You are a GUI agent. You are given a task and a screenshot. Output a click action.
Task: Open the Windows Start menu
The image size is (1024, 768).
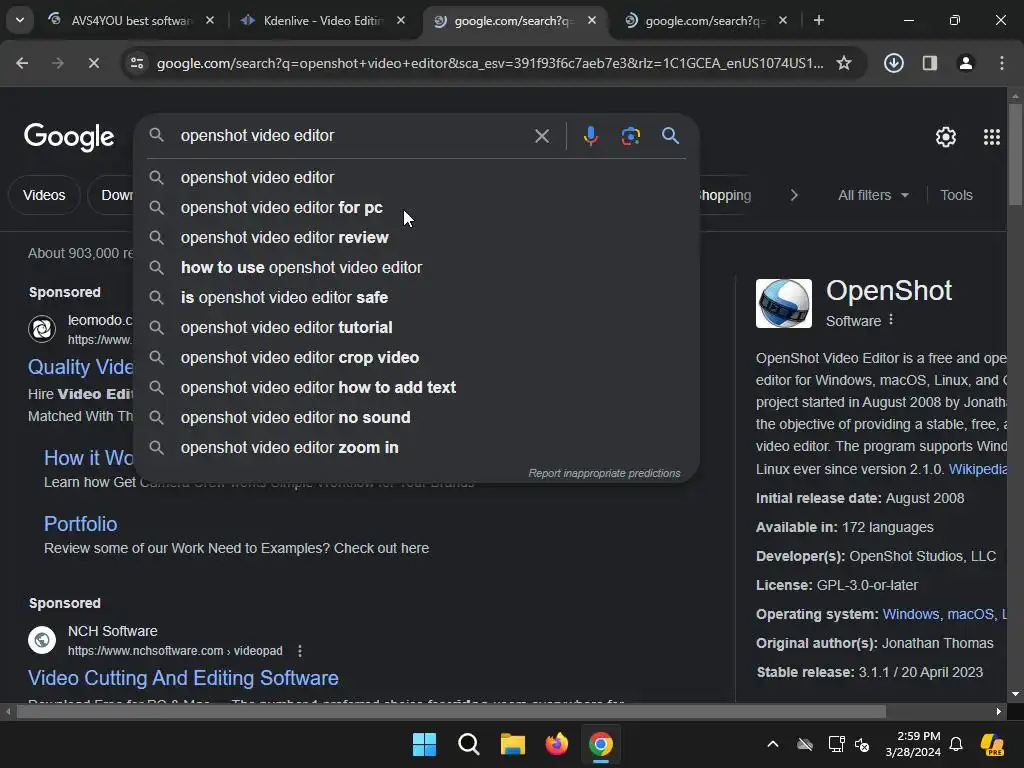[x=424, y=744]
